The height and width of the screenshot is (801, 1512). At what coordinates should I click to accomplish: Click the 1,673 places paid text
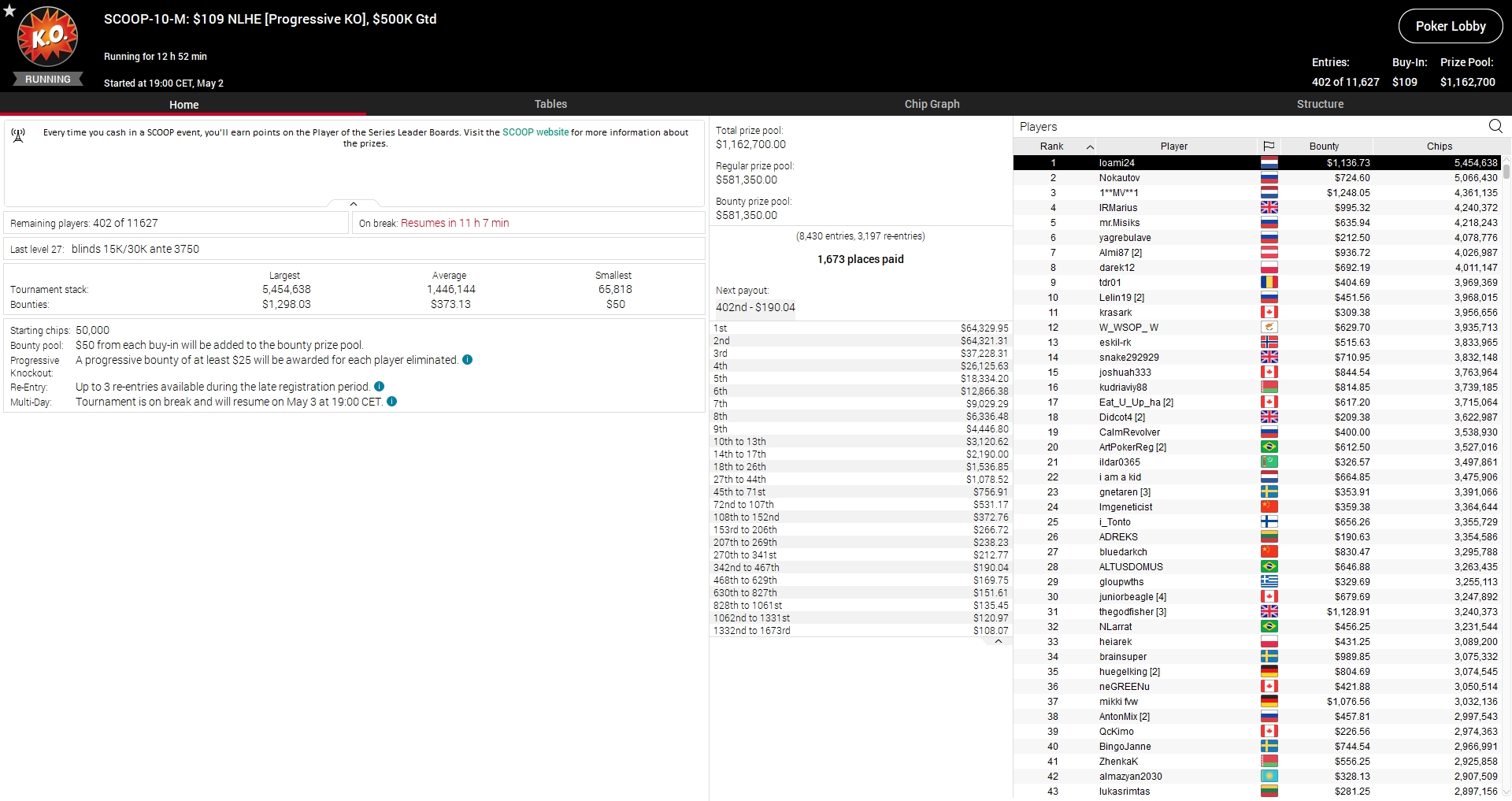(x=860, y=259)
